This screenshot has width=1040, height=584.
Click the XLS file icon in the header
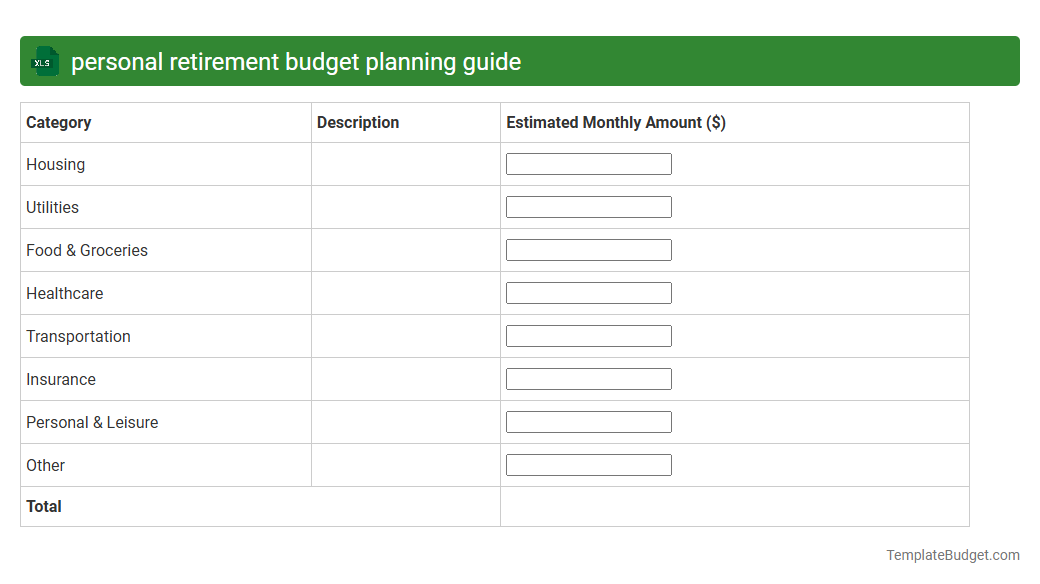pos(44,61)
